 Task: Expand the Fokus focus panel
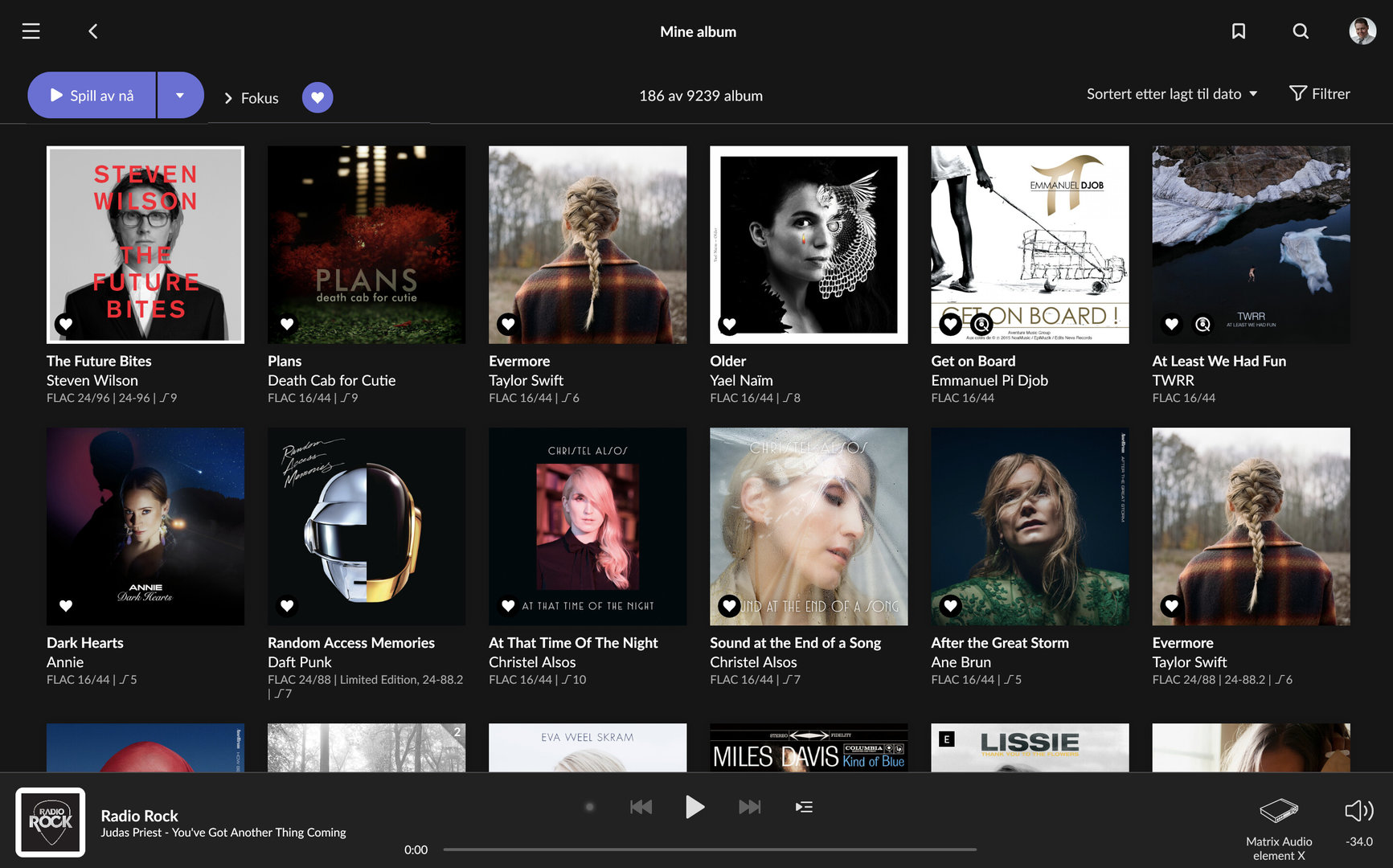(x=251, y=98)
